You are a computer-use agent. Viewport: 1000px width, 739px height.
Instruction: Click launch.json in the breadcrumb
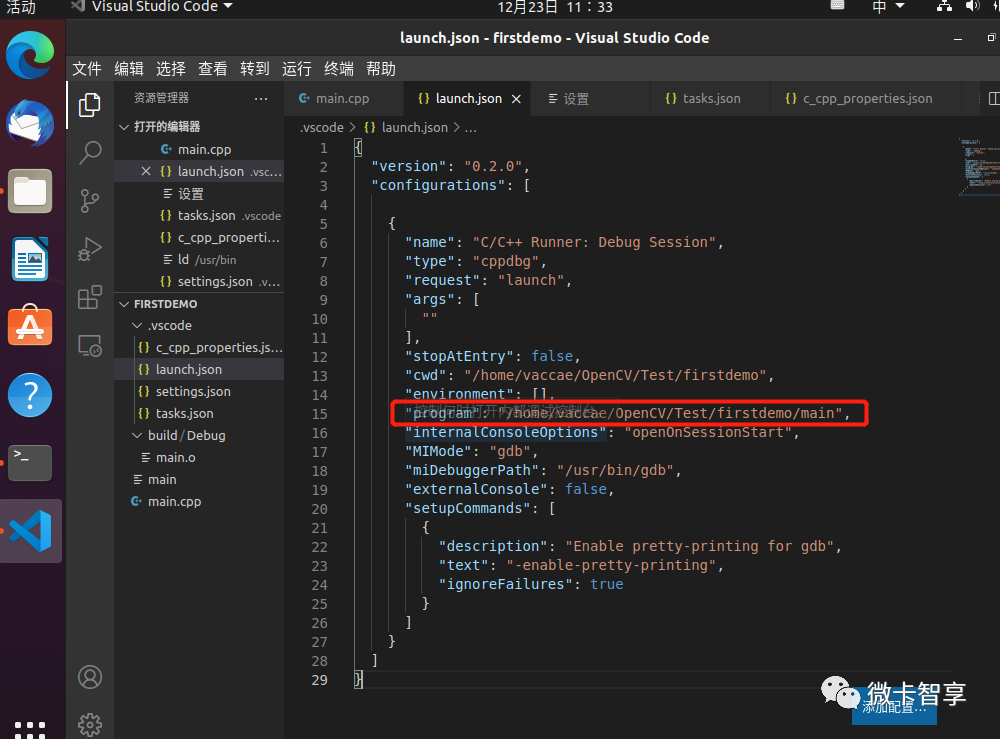(415, 128)
